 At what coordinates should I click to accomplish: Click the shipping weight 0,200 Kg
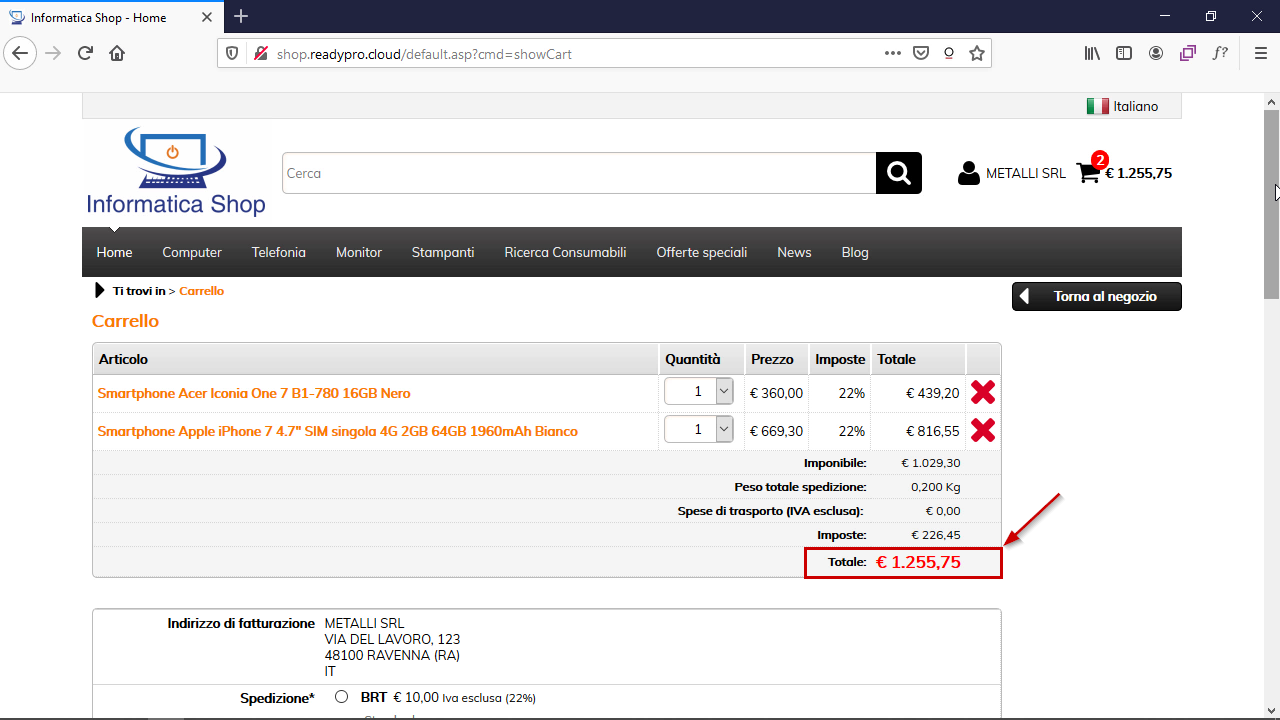(935, 487)
